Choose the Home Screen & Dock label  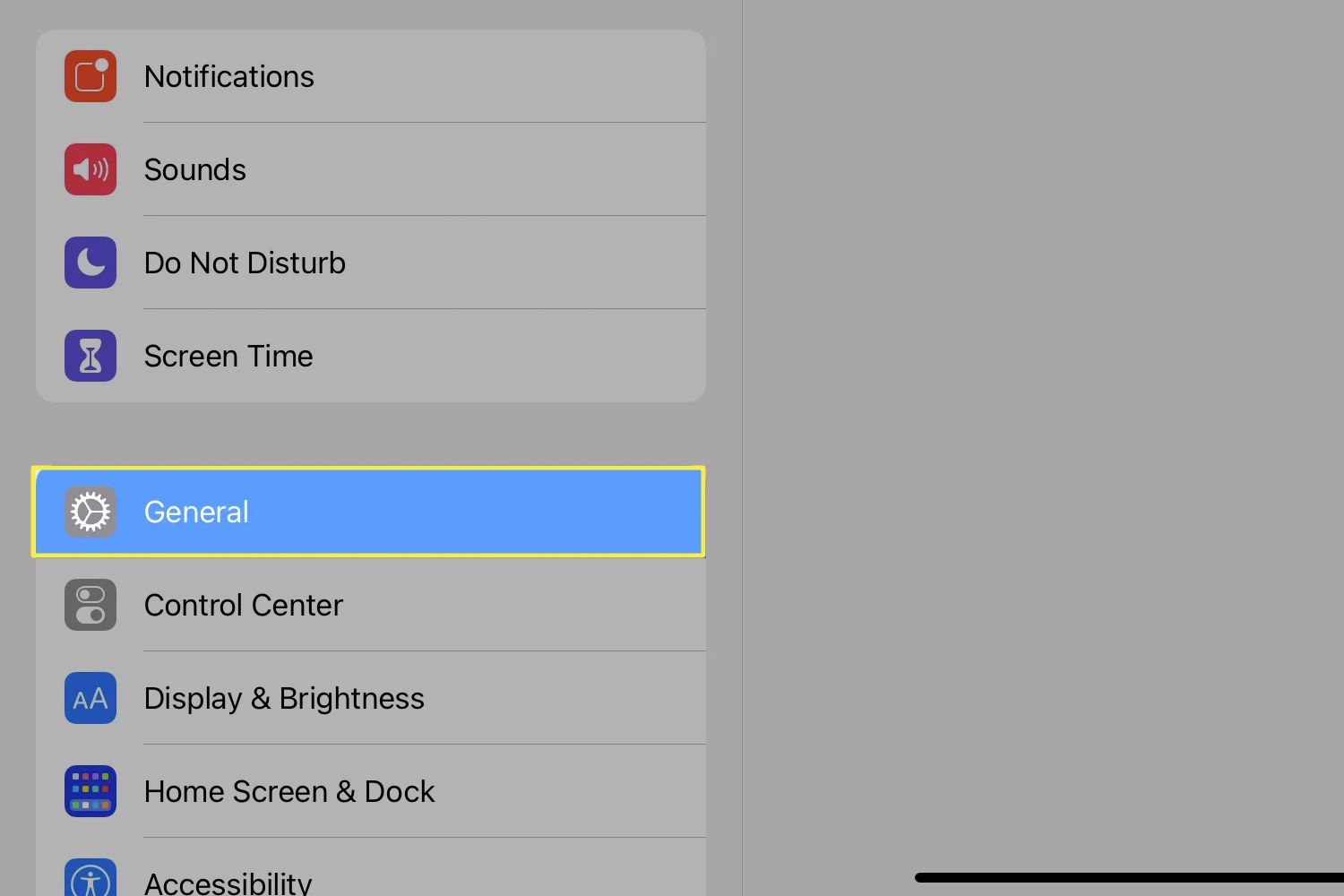pyautogui.click(x=289, y=792)
